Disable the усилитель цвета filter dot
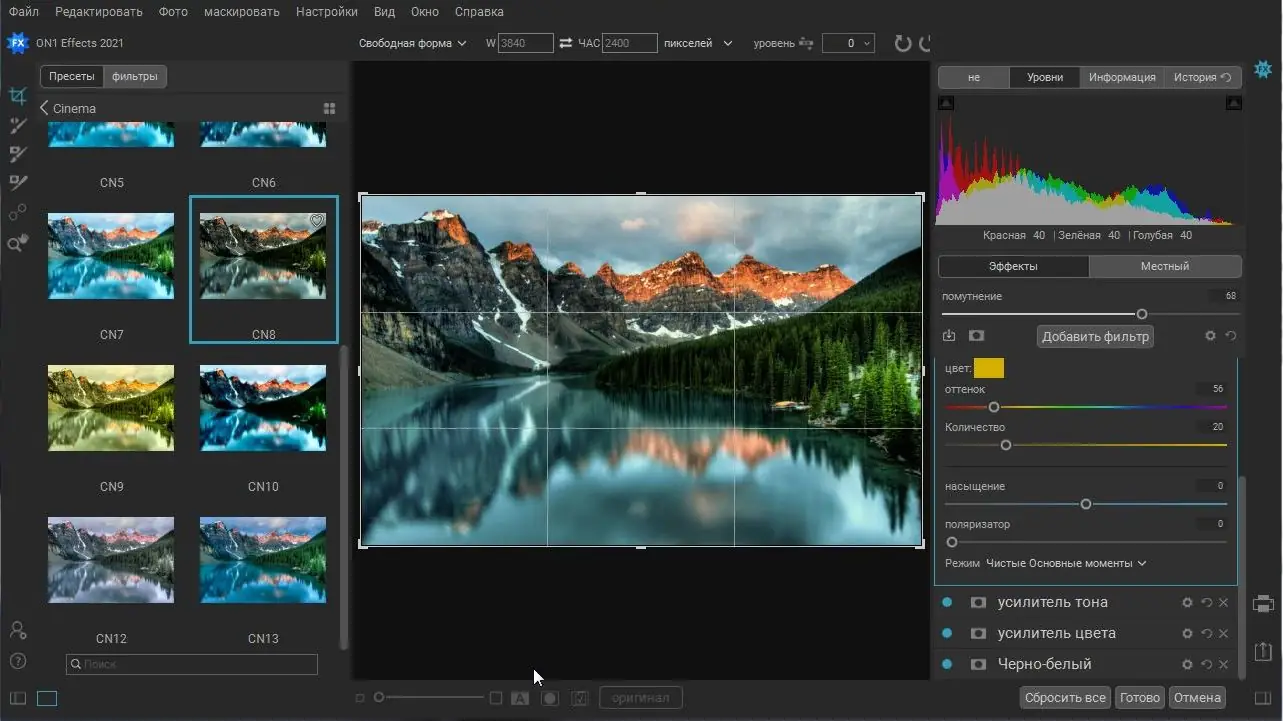Viewport: 1283px width, 721px height. click(947, 634)
